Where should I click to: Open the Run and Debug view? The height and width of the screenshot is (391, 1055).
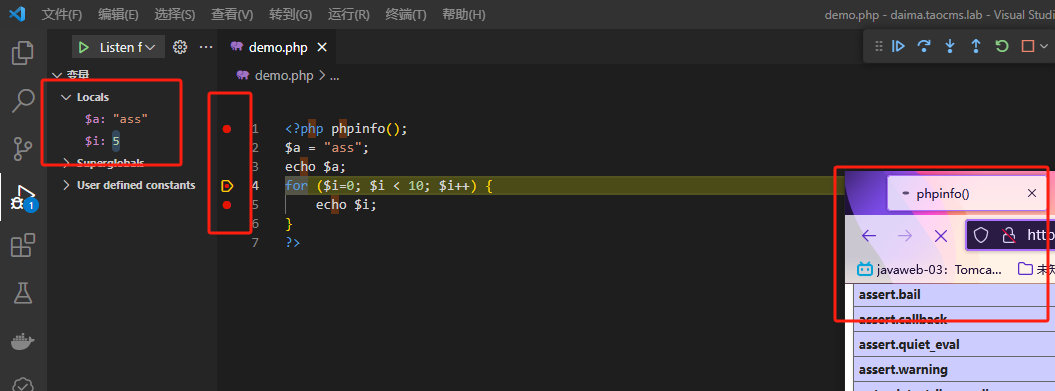23,198
